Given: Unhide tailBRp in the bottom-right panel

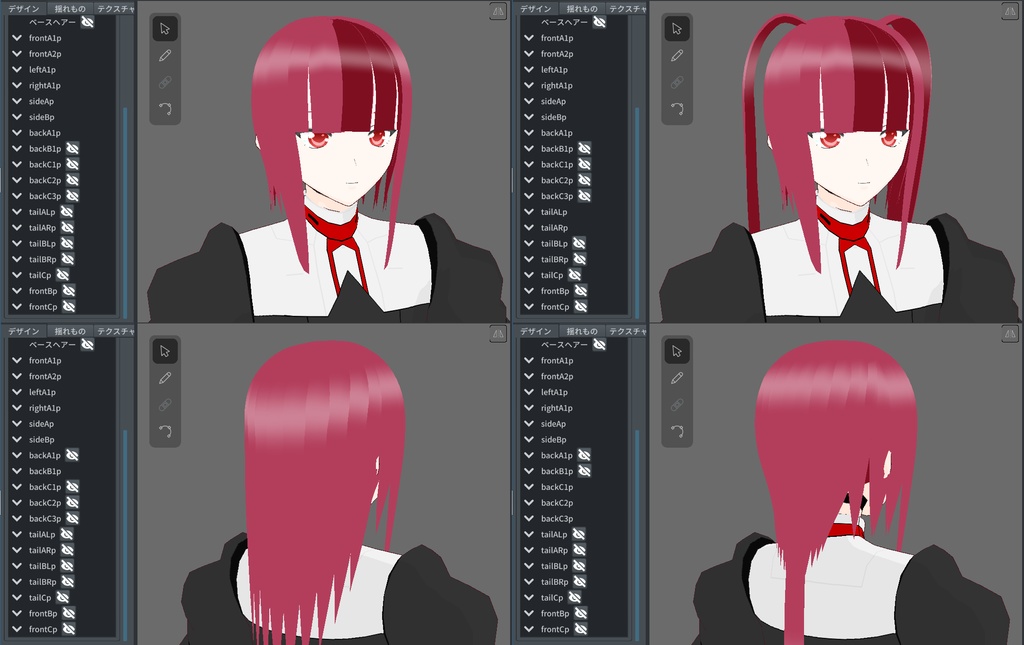Looking at the screenshot, I should point(579,582).
